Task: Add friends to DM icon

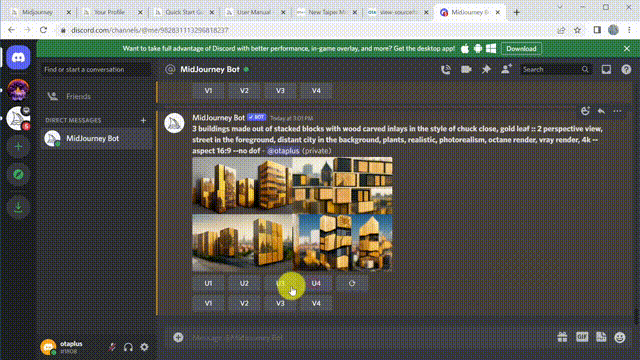Action: pyautogui.click(x=506, y=69)
